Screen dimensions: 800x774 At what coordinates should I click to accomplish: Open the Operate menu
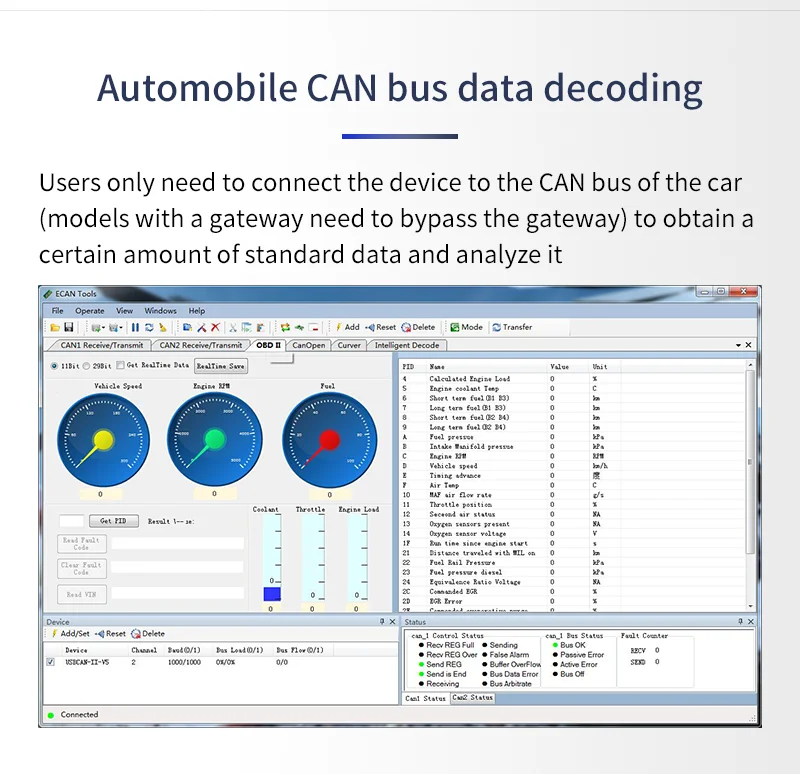click(89, 311)
